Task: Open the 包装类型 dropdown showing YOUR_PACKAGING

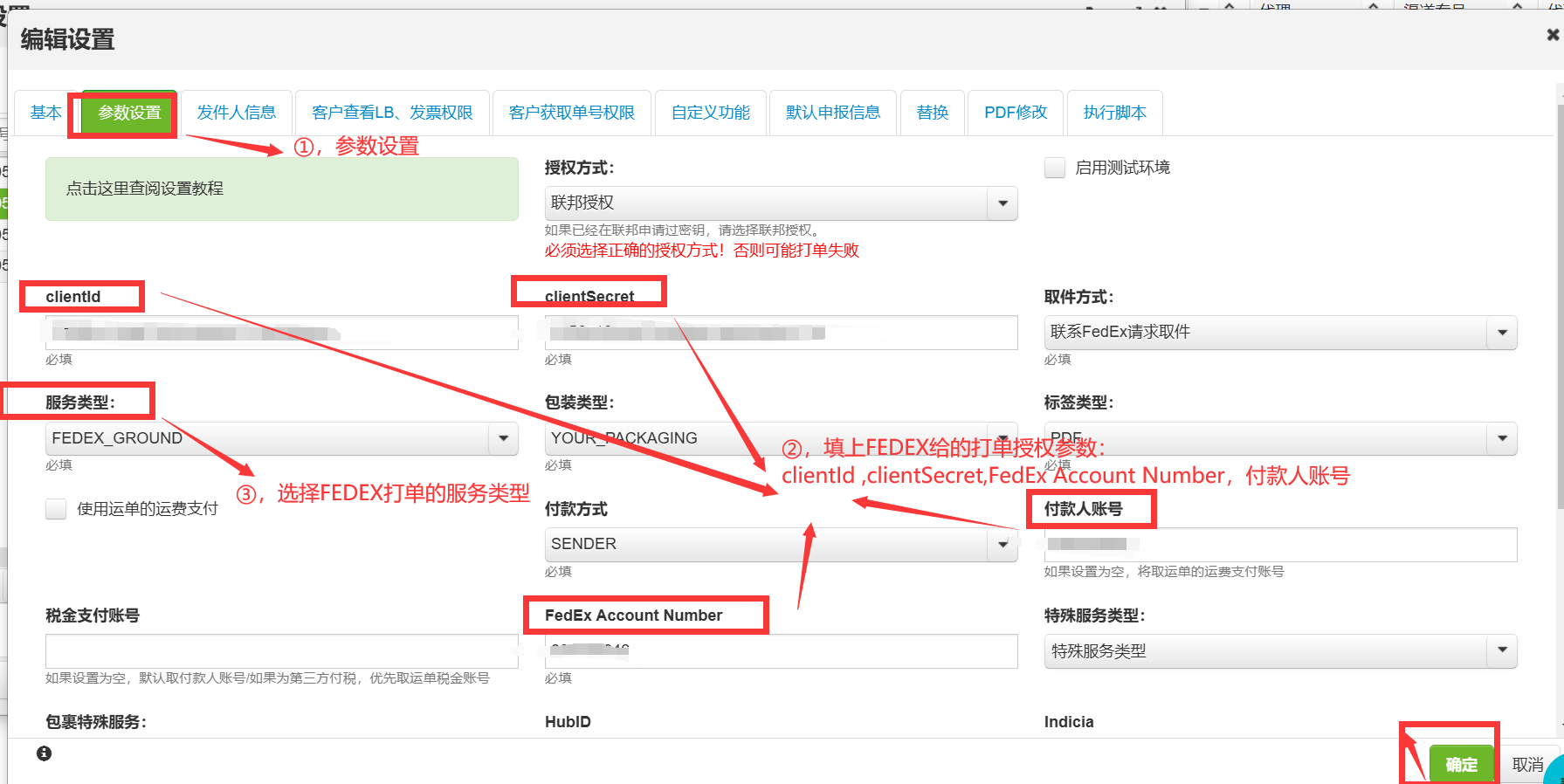Action: 782,438
